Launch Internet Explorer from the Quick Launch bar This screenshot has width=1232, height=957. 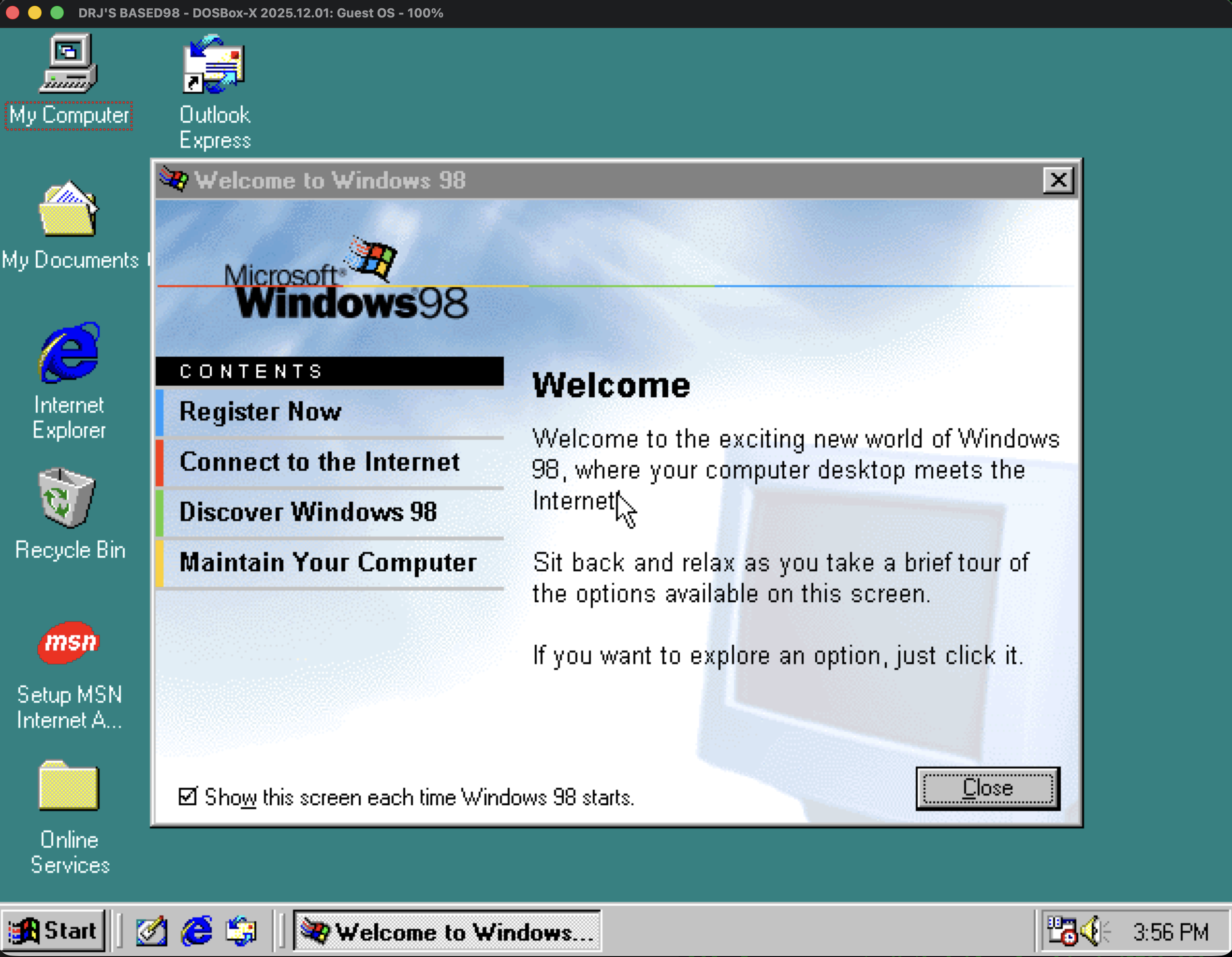(196, 931)
